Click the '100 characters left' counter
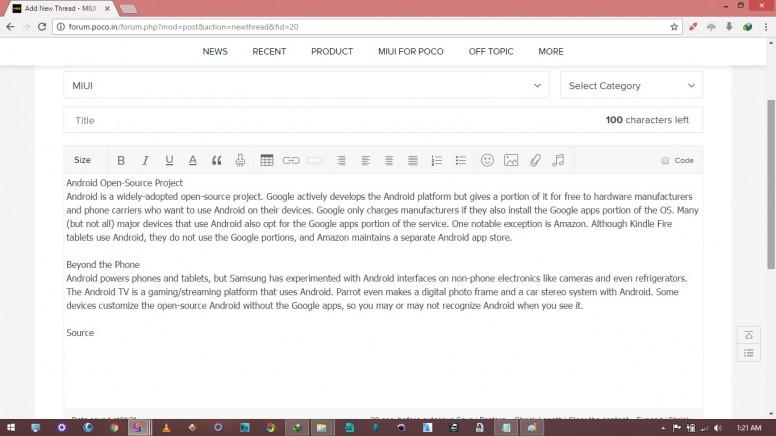The height and width of the screenshot is (436, 776). coord(647,120)
